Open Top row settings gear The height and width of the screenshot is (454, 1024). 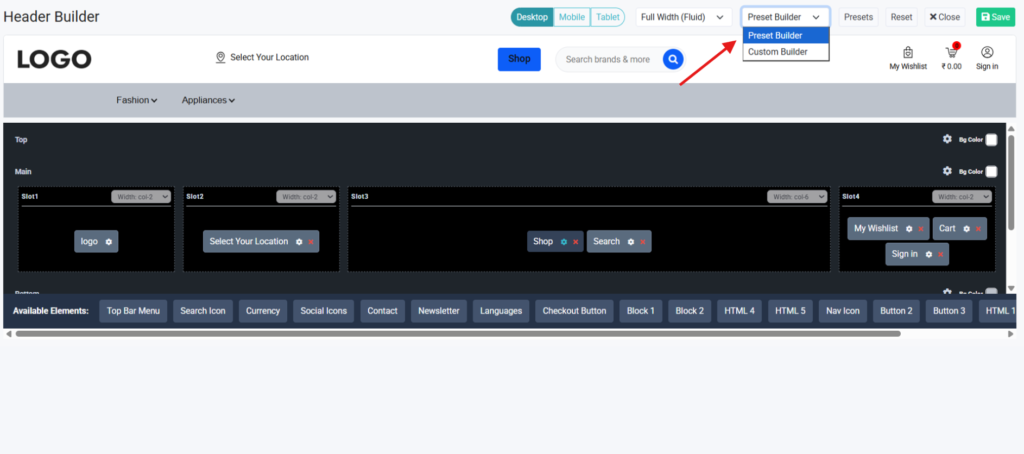(x=947, y=138)
